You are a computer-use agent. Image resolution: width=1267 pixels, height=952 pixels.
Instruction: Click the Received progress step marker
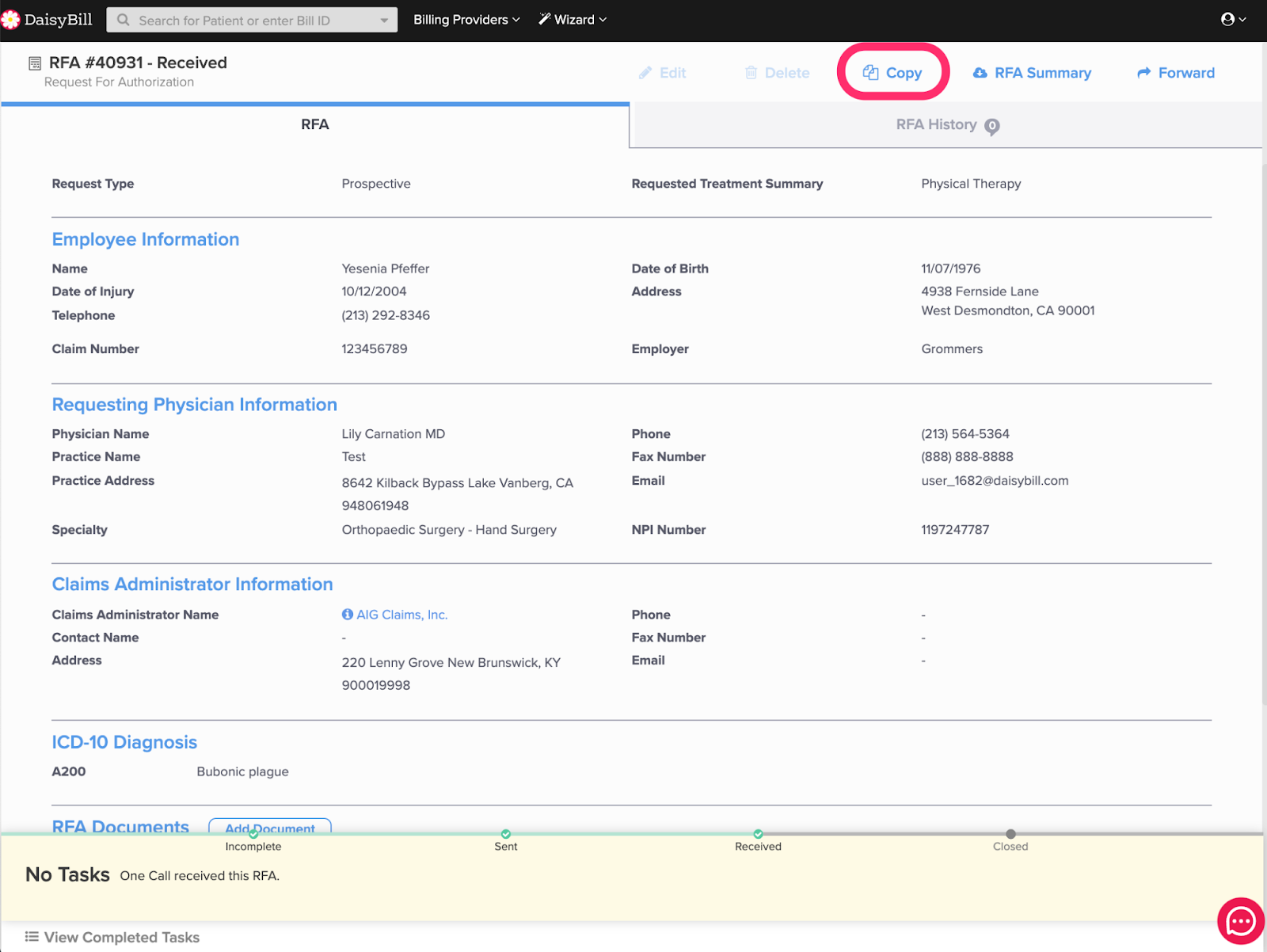(758, 834)
